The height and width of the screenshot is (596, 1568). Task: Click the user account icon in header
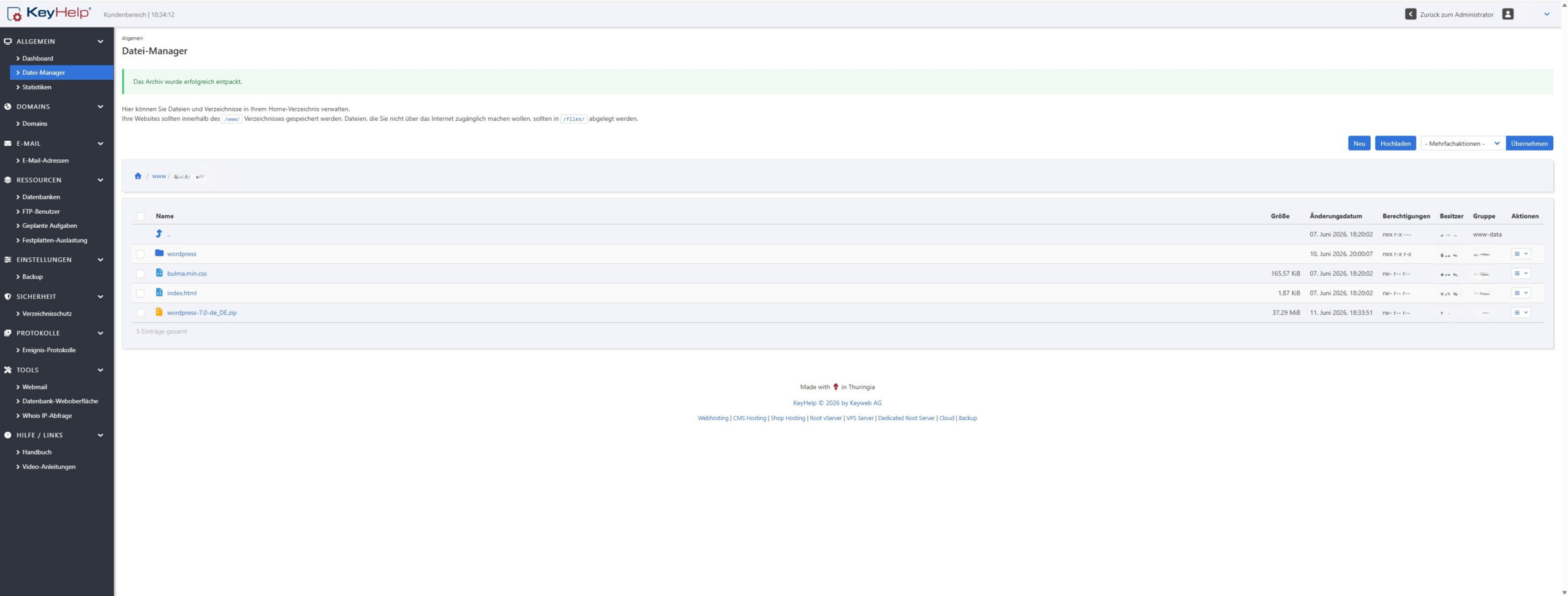click(1508, 14)
